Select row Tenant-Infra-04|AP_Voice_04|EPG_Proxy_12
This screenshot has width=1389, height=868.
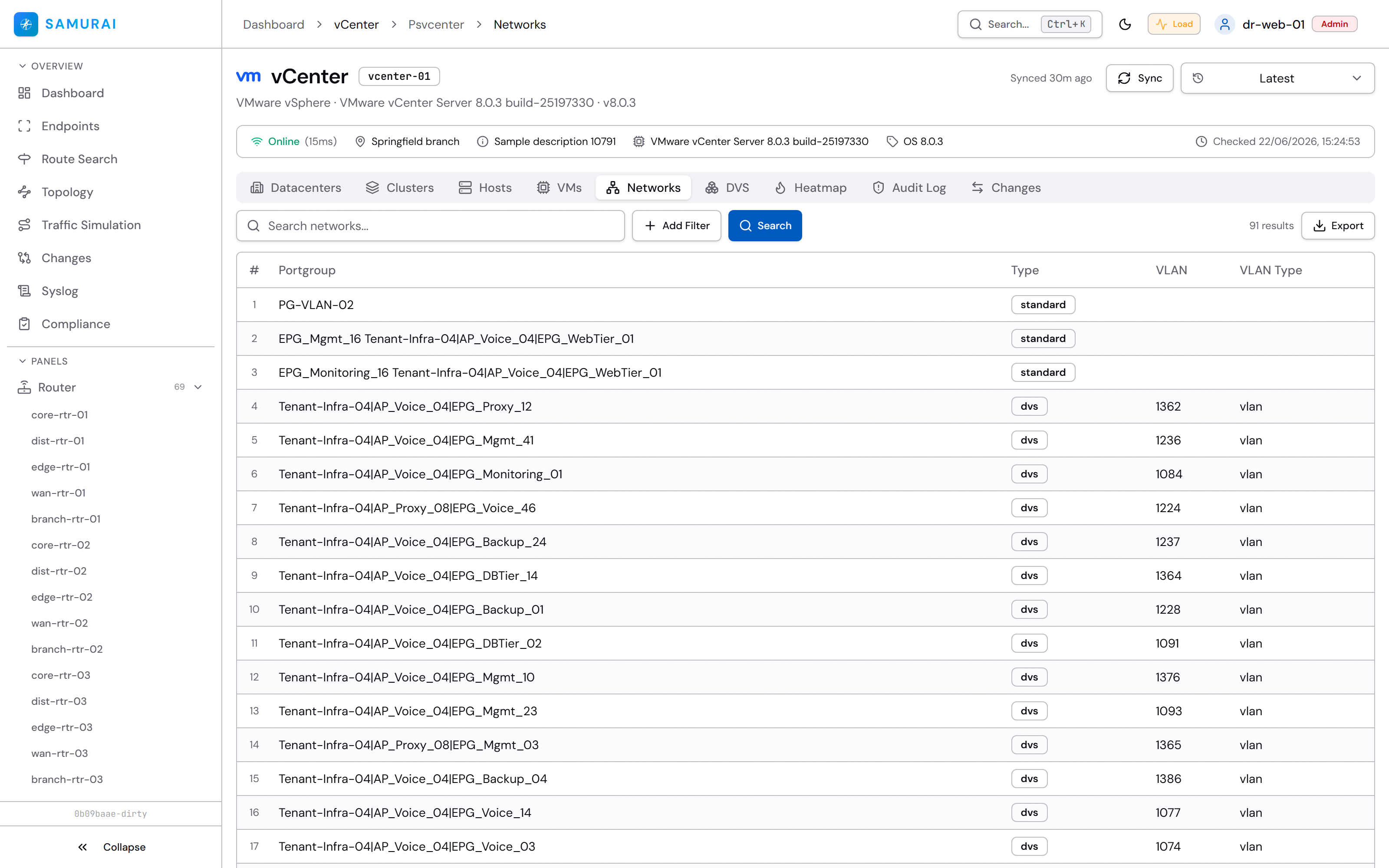[805, 406]
